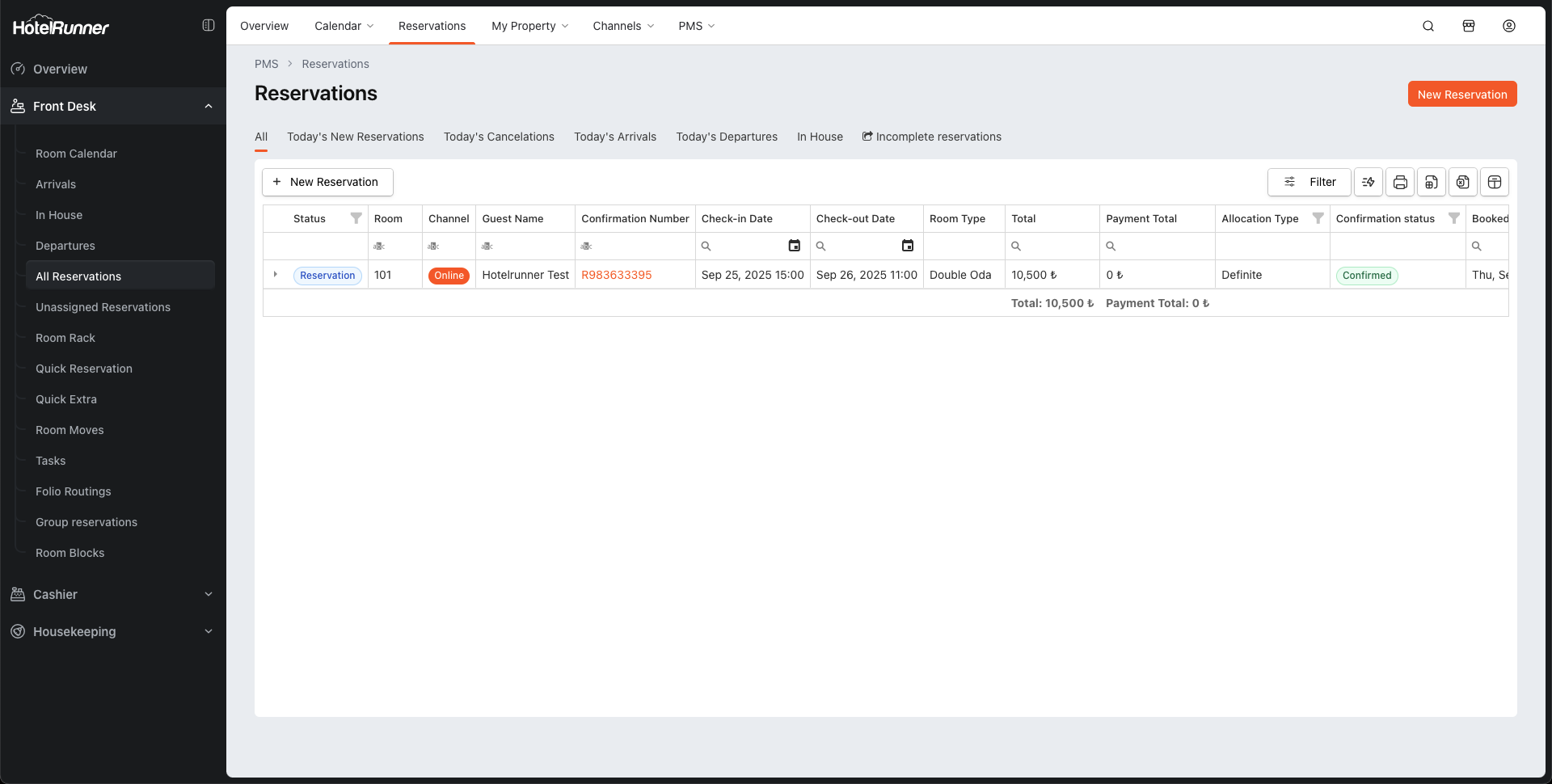
Task: Click the print icon in the toolbar
Action: (x=1400, y=182)
